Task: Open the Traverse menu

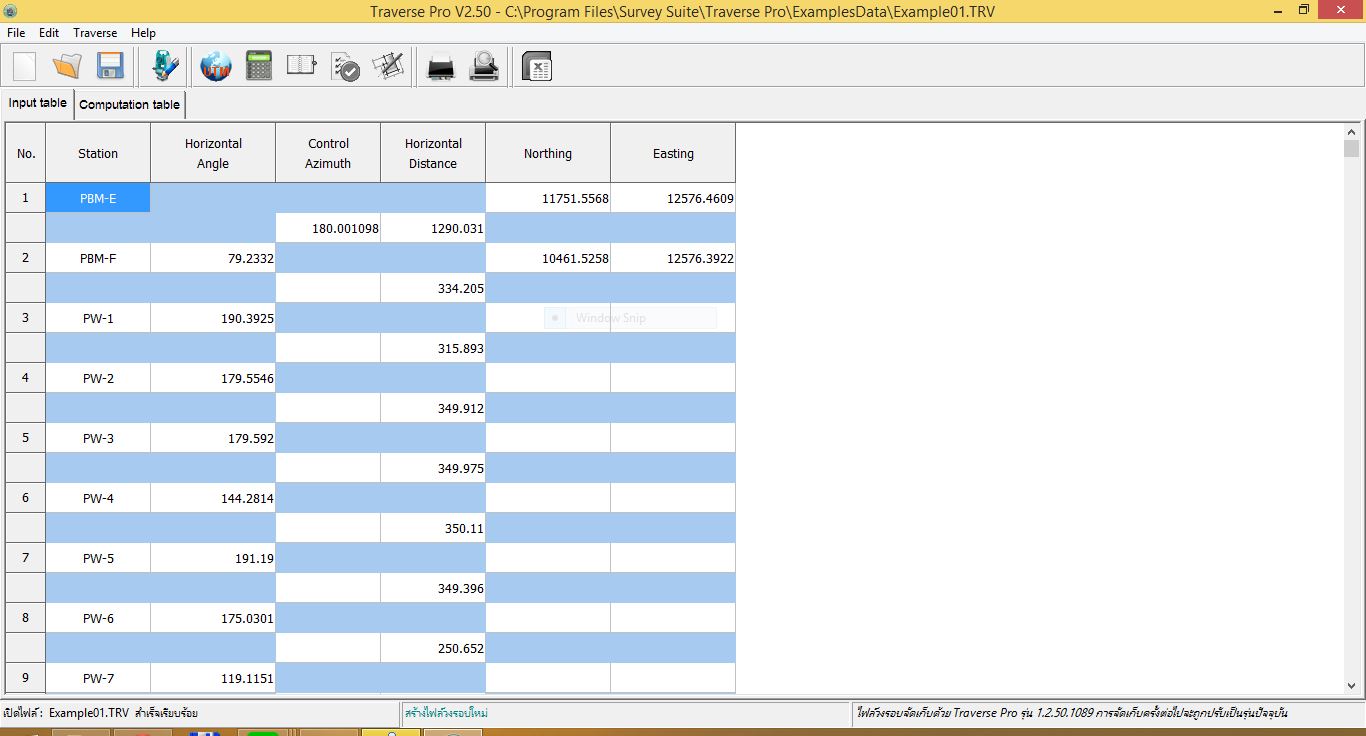Action: pyautogui.click(x=95, y=32)
